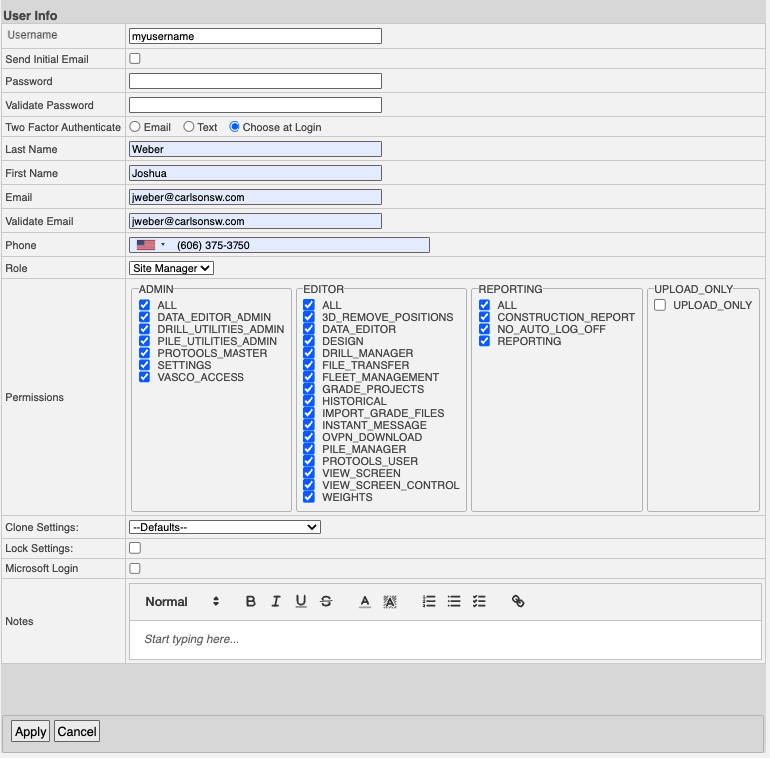Uncheck NO_AUTO_LOG_OFF permission
Viewport: 770px width, 758px height.
(x=485, y=329)
